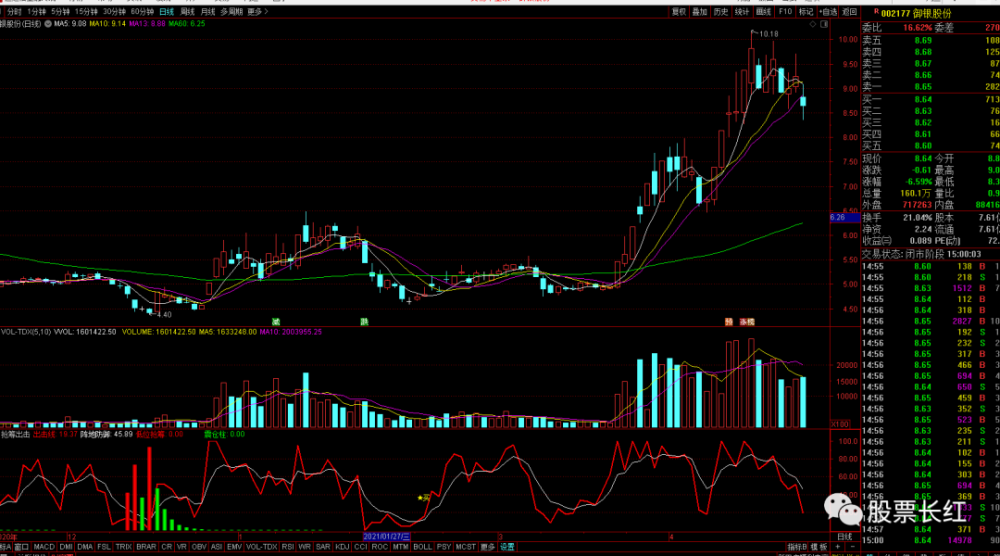The height and width of the screenshot is (556, 1000).
Task: Zoom in chart with plus button
Action: click(838, 547)
